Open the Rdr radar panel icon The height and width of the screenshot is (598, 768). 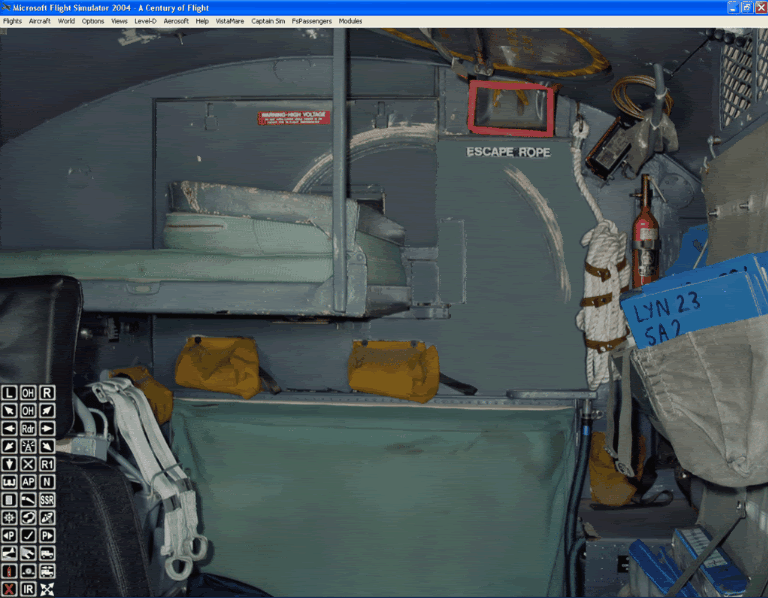coord(28,428)
